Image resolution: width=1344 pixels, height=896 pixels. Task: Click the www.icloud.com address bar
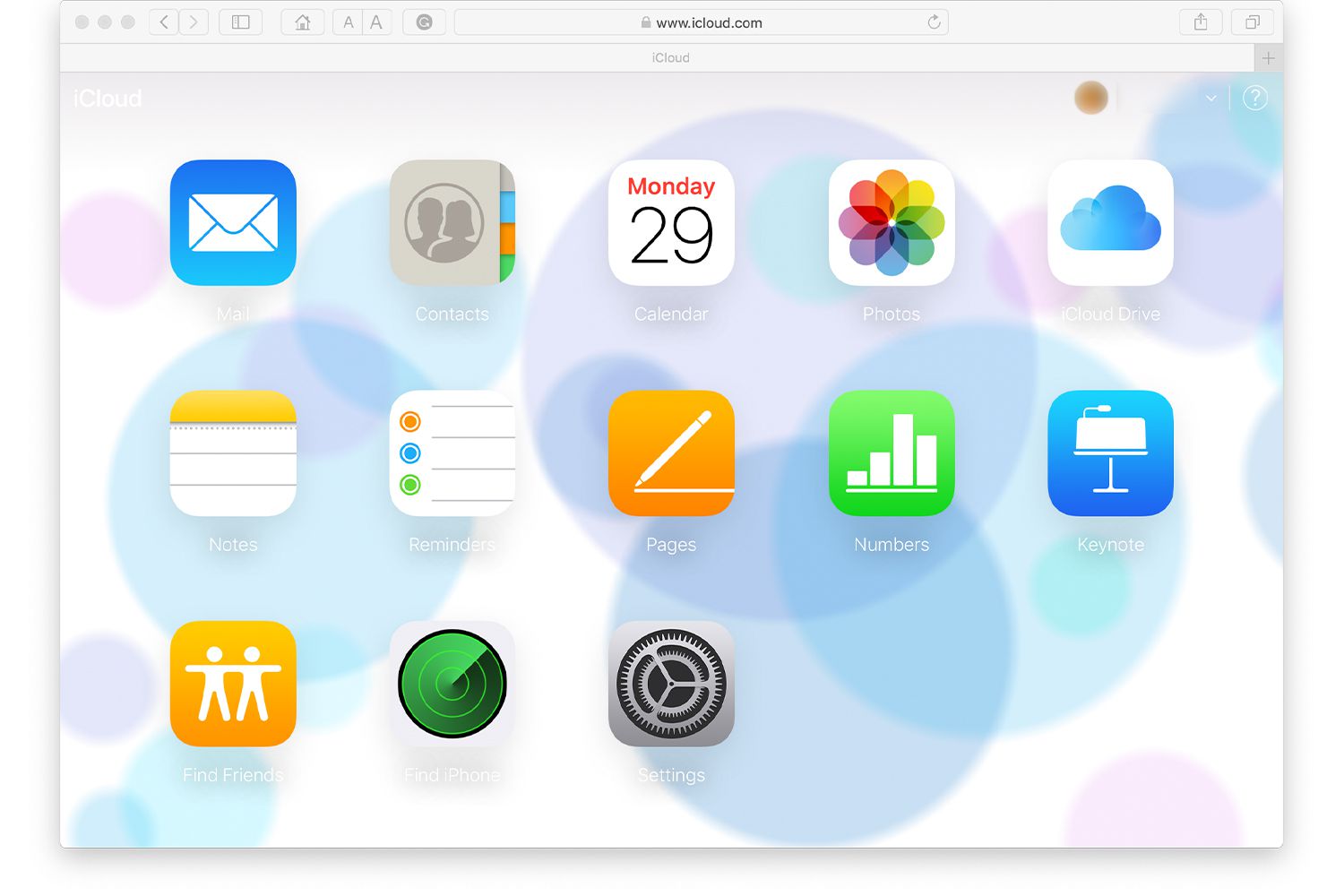pos(702,22)
